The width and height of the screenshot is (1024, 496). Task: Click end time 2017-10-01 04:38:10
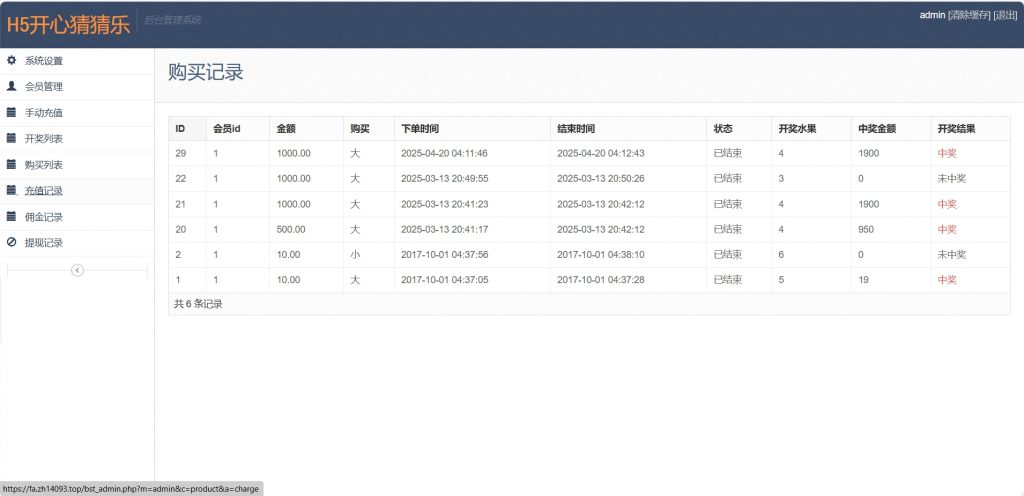coord(600,255)
